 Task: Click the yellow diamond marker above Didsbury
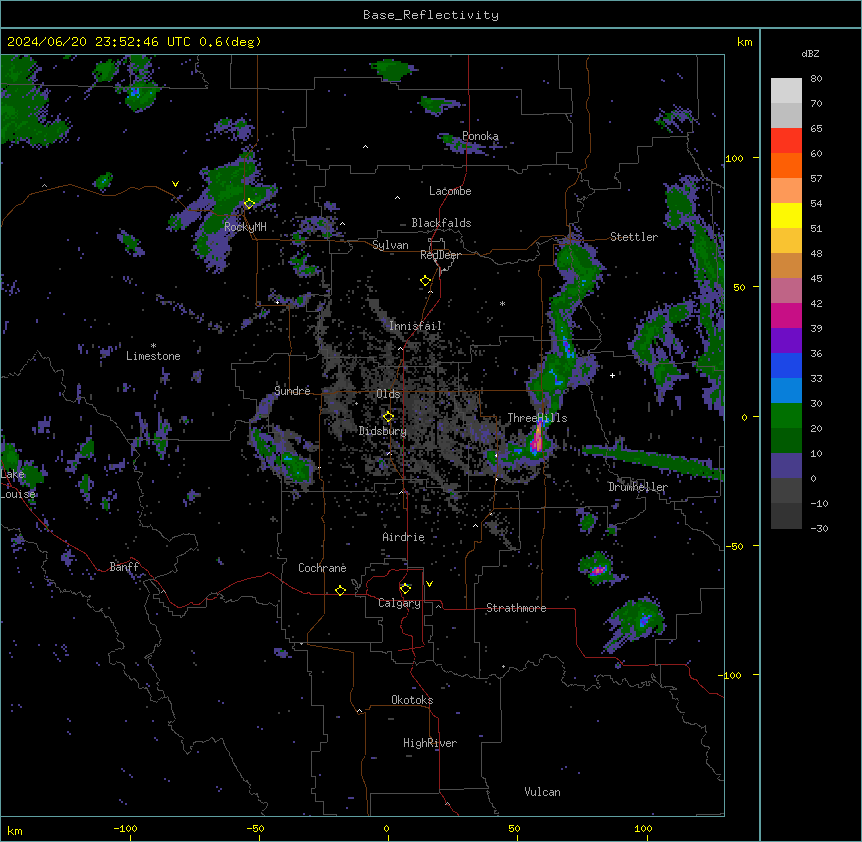coord(388,416)
